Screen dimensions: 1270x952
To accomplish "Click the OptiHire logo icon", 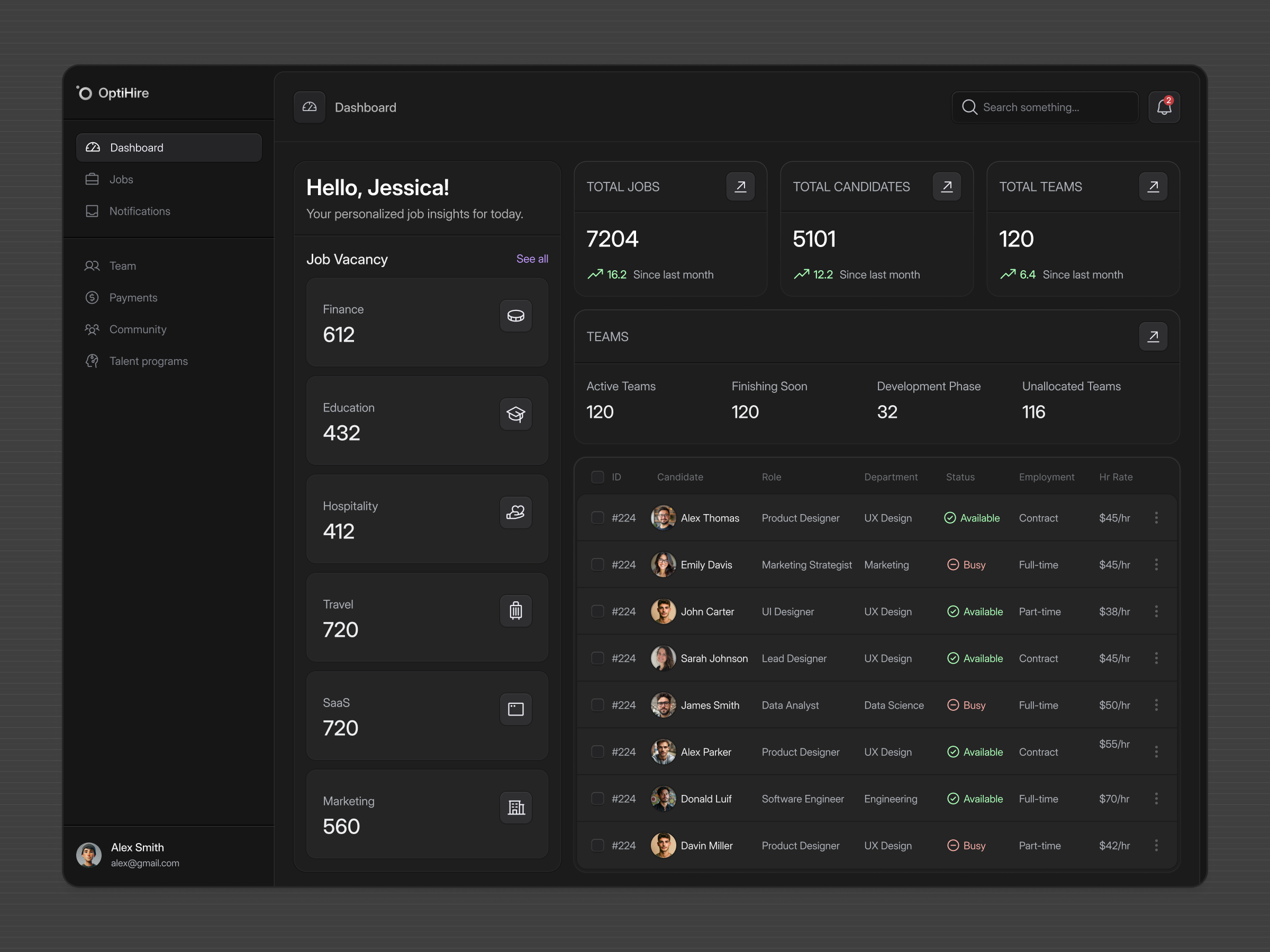I will 85,93.
